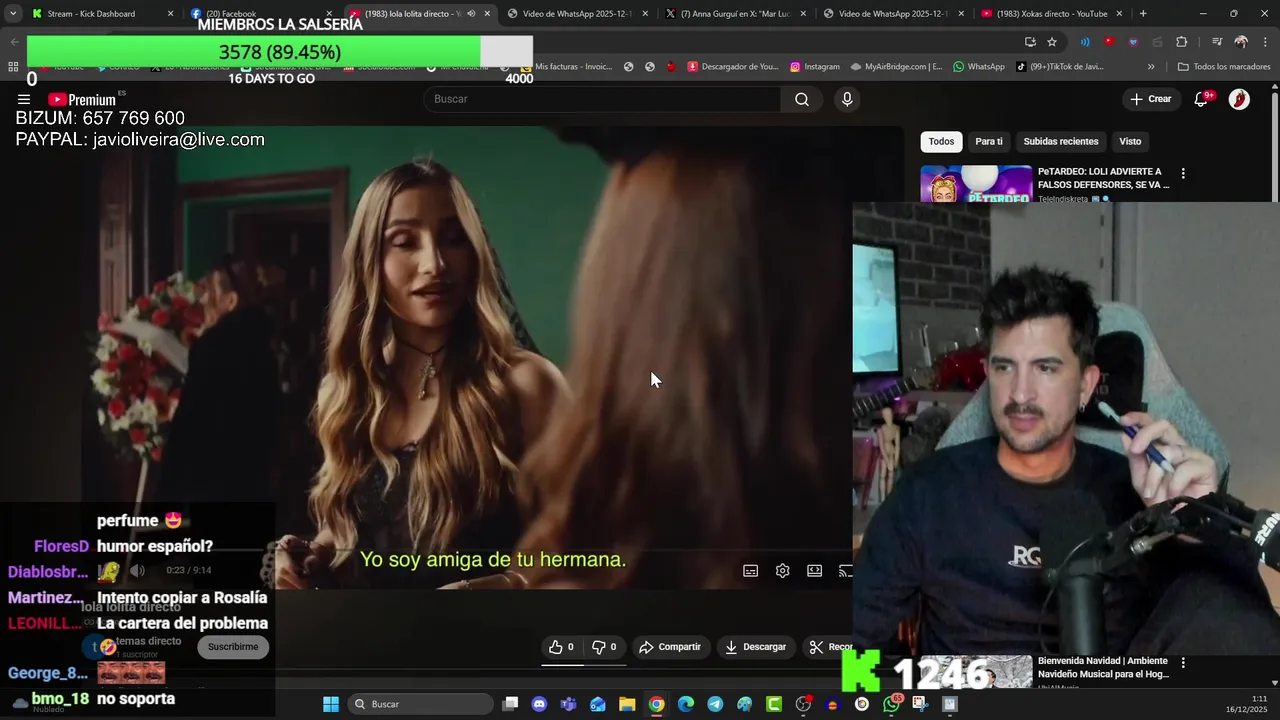This screenshot has height=720, width=1280.
Task: Open the Bienvenida Navidad video title
Action: pos(1103,667)
